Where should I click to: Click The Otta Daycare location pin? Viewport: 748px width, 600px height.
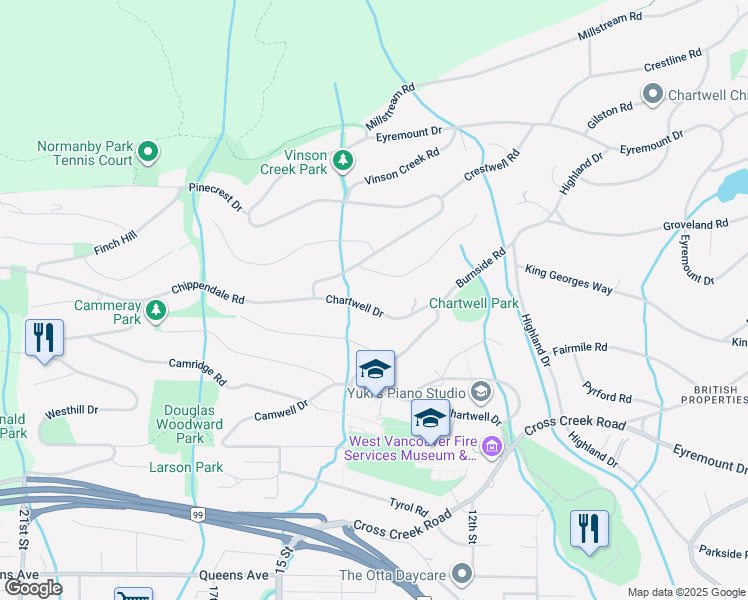click(462, 574)
